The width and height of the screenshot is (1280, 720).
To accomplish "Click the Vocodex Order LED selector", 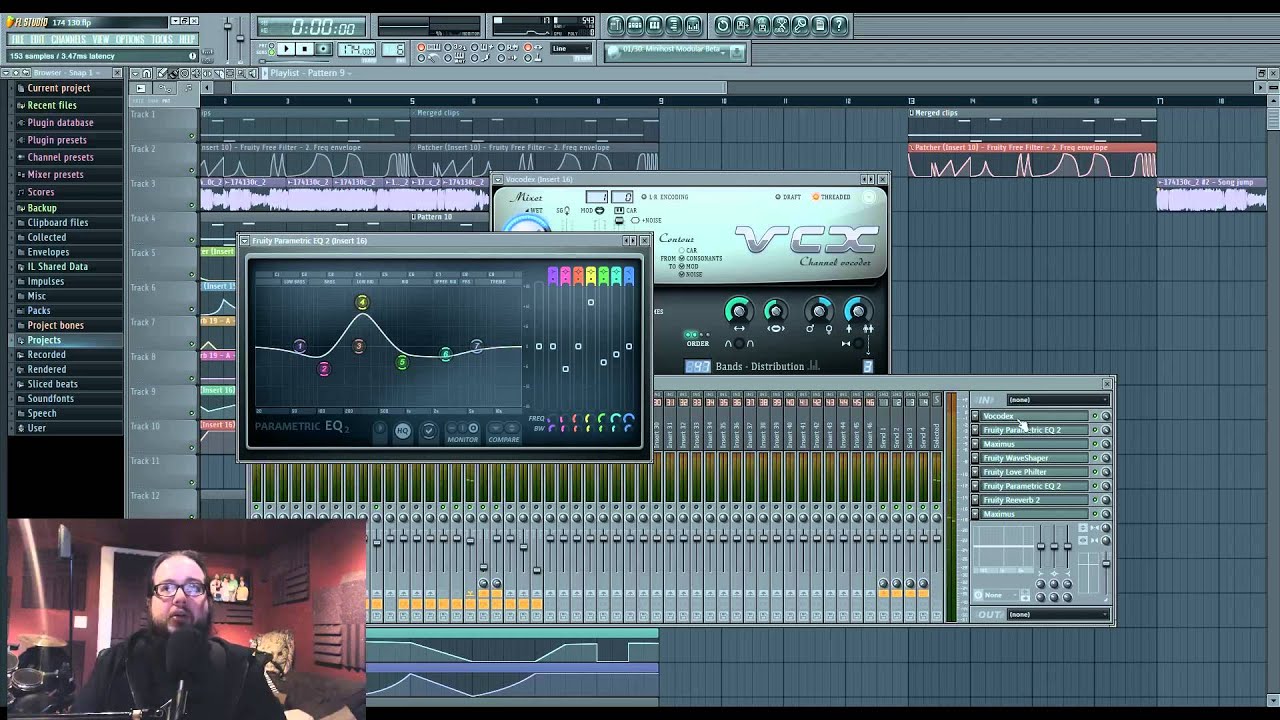I will pos(697,334).
